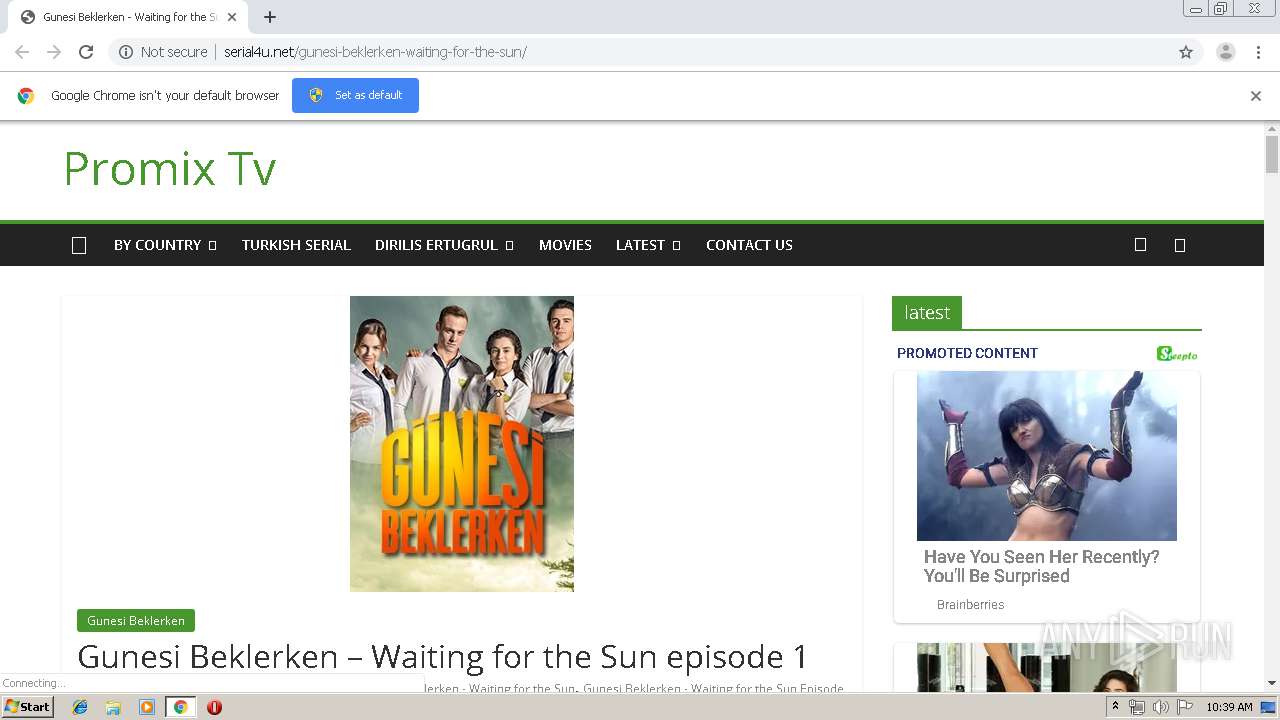This screenshot has width=1280, height=720.
Task: Launch Internet Explorer from the taskbar
Action: click(80, 707)
